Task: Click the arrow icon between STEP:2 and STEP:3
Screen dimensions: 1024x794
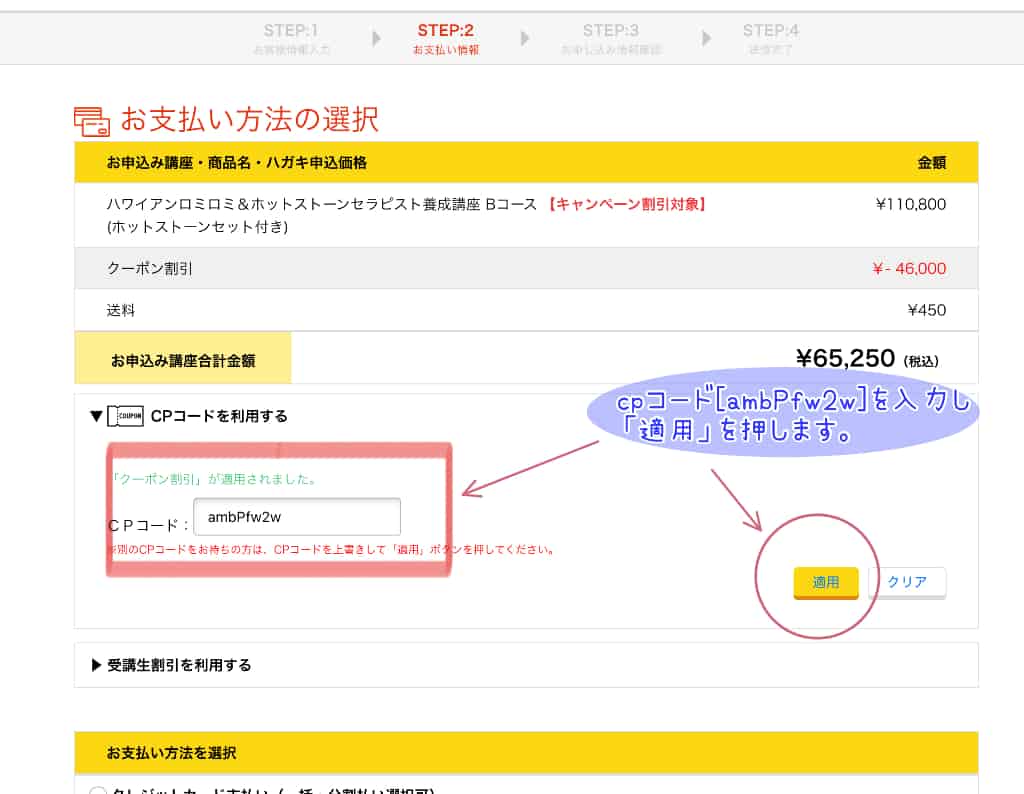Action: tap(525, 38)
